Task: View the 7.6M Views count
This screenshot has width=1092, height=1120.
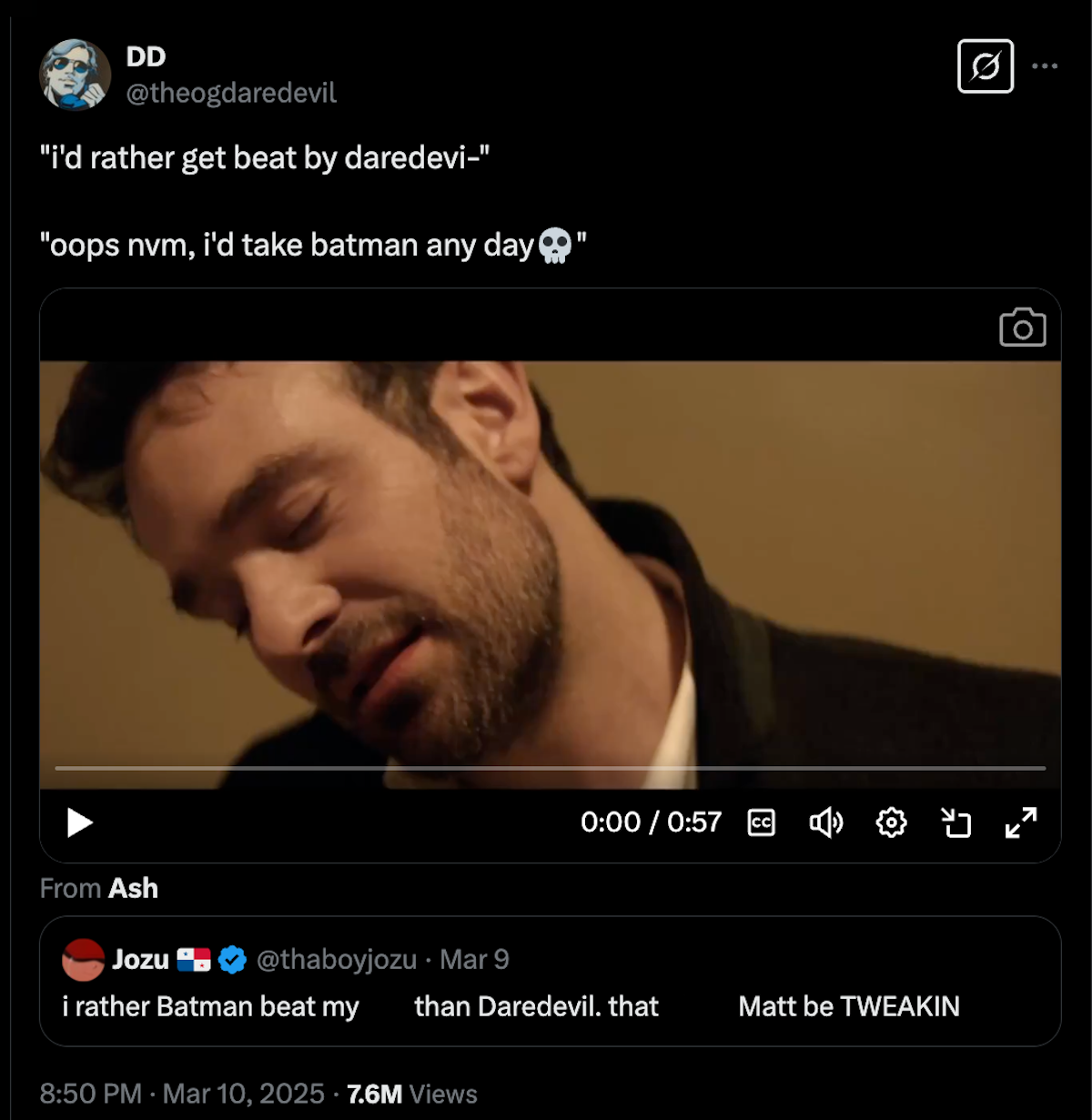Action: [411, 1094]
